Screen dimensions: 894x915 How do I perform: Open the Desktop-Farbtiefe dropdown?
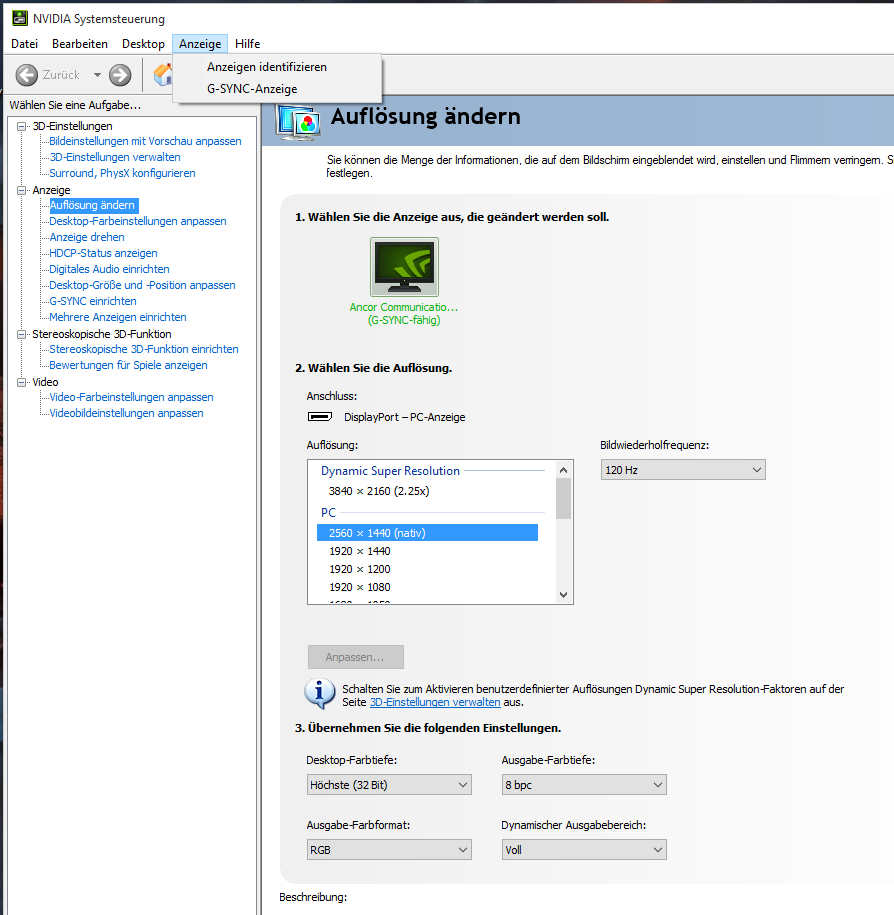(389, 785)
